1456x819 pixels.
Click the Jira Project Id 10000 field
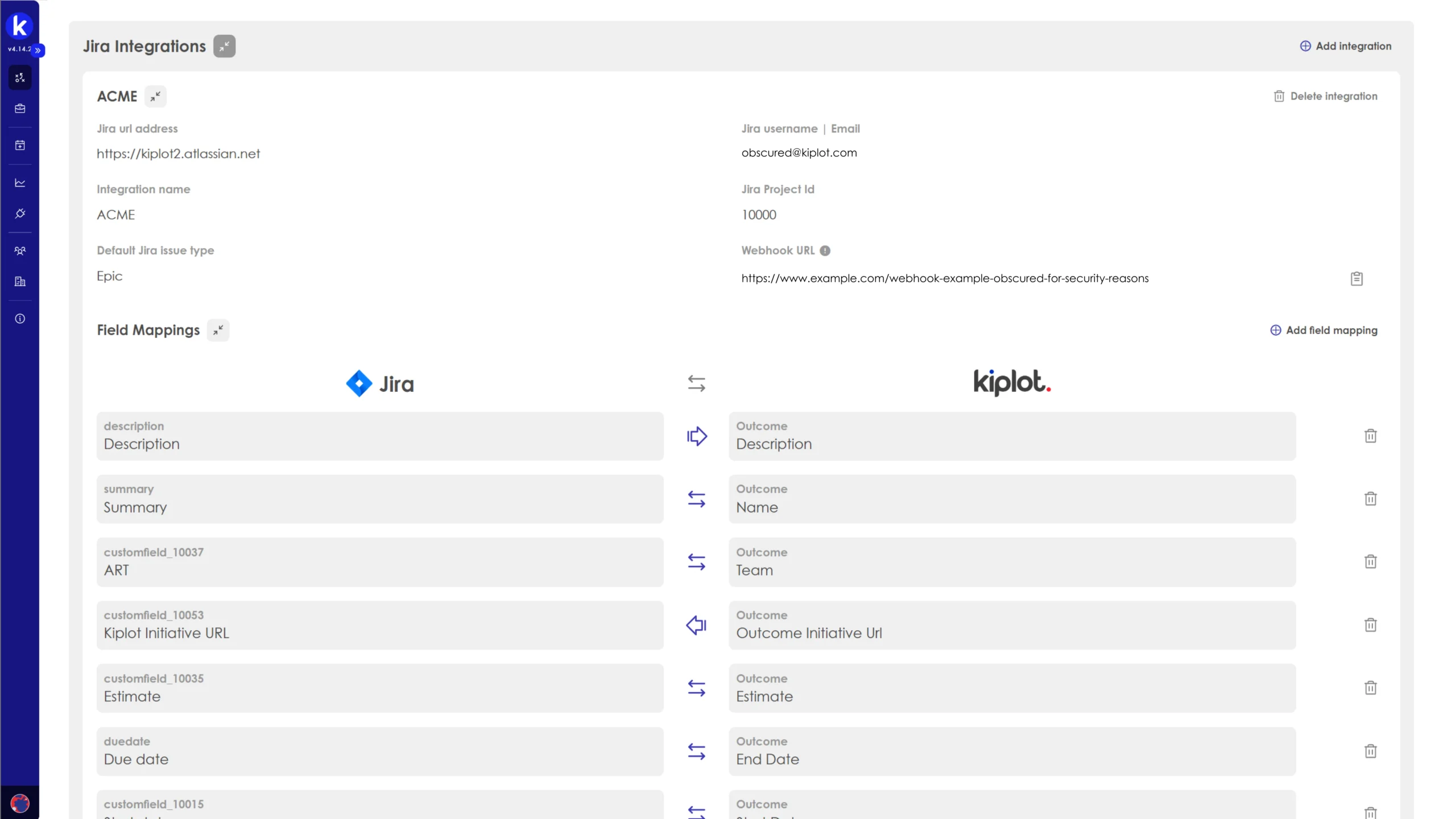point(759,215)
